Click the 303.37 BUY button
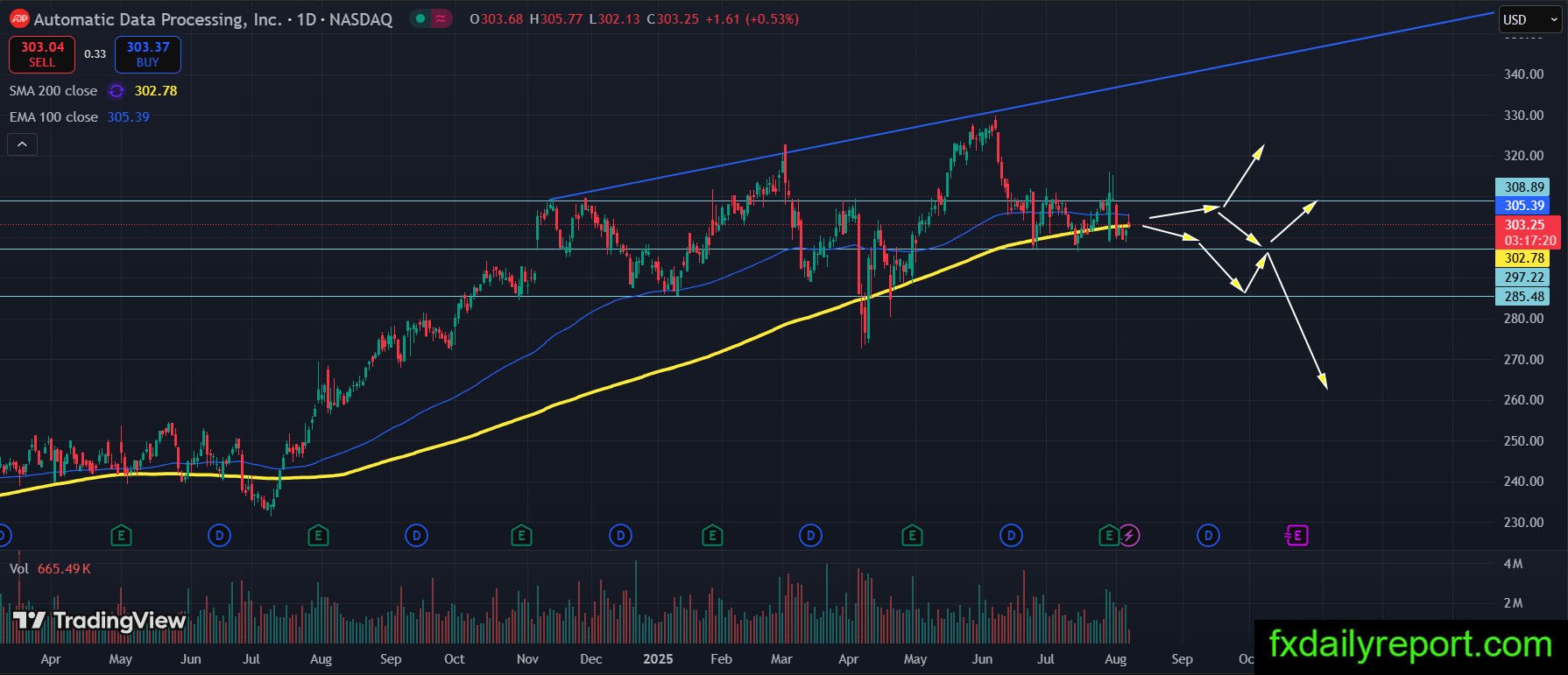 [148, 54]
